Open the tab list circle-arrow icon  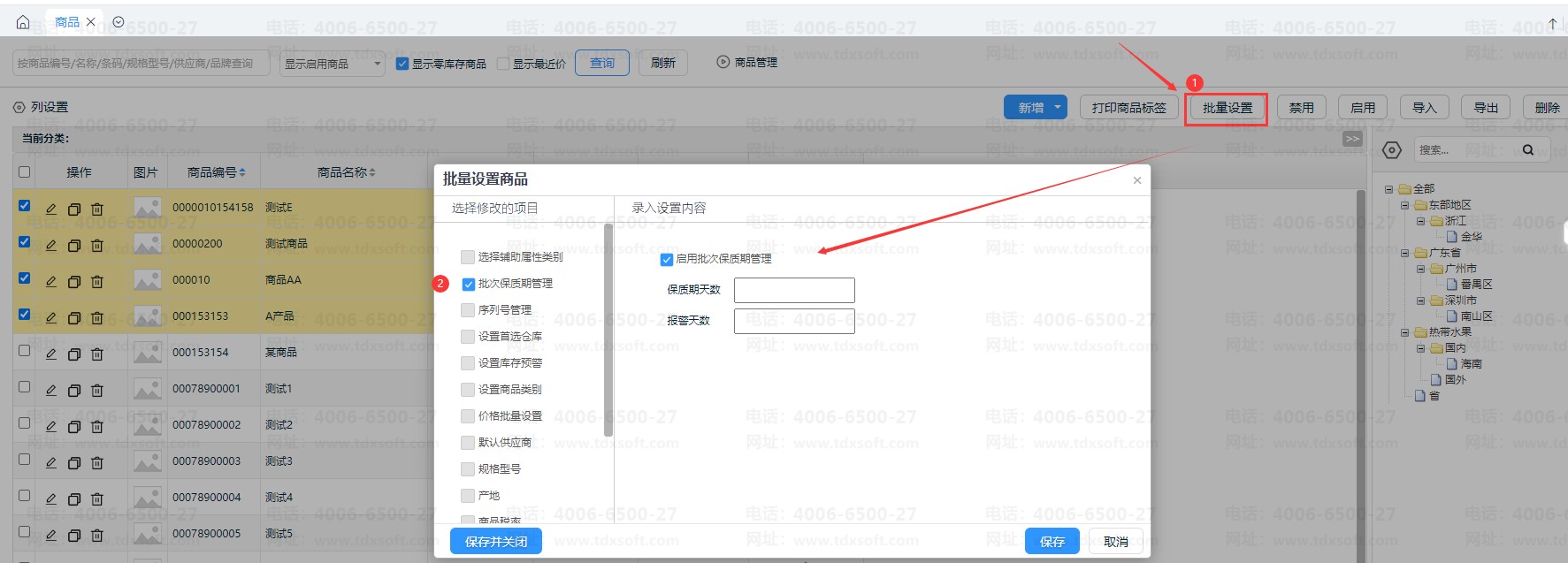[119, 22]
